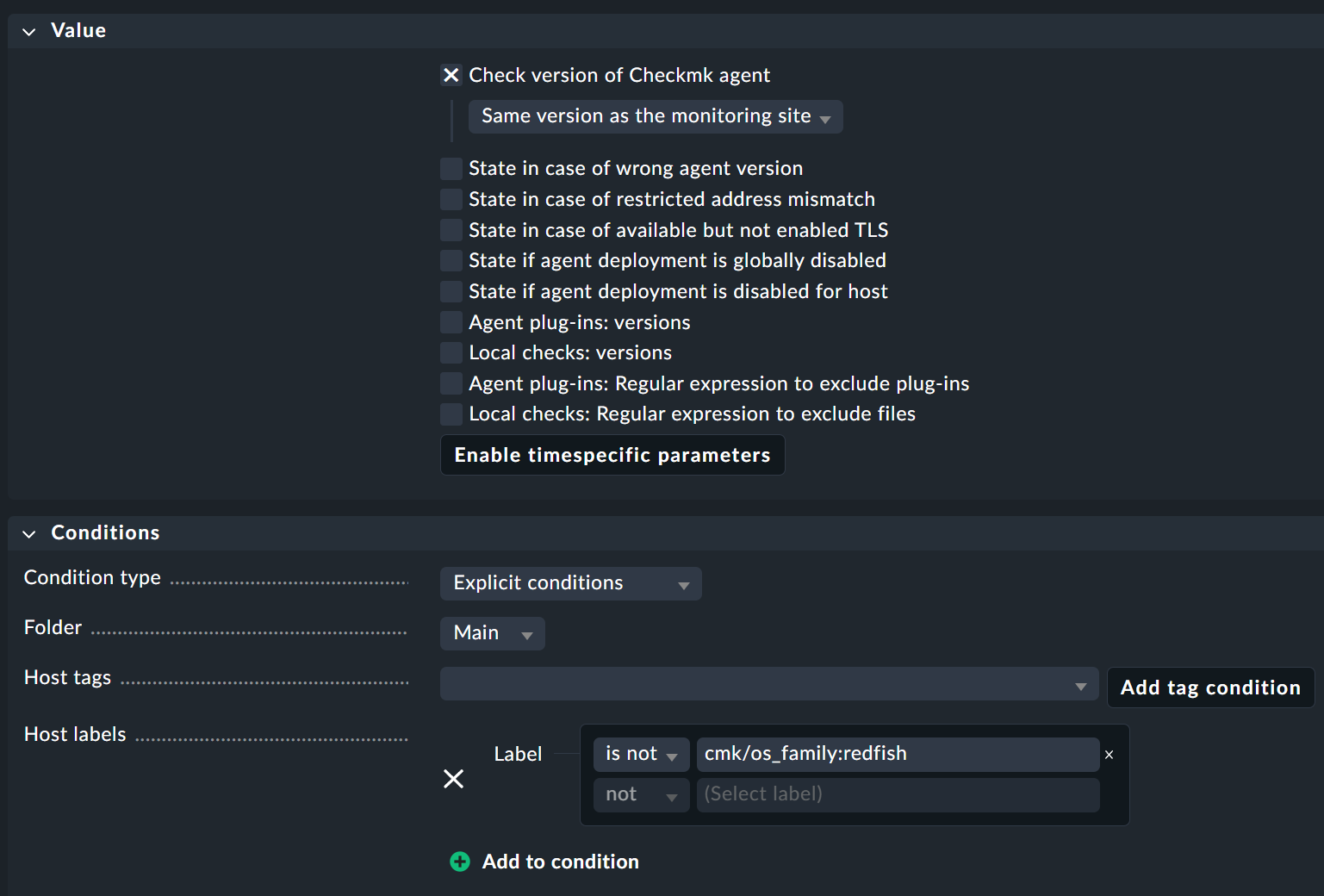
Task: Click the (Select label) input field
Action: coord(898,794)
